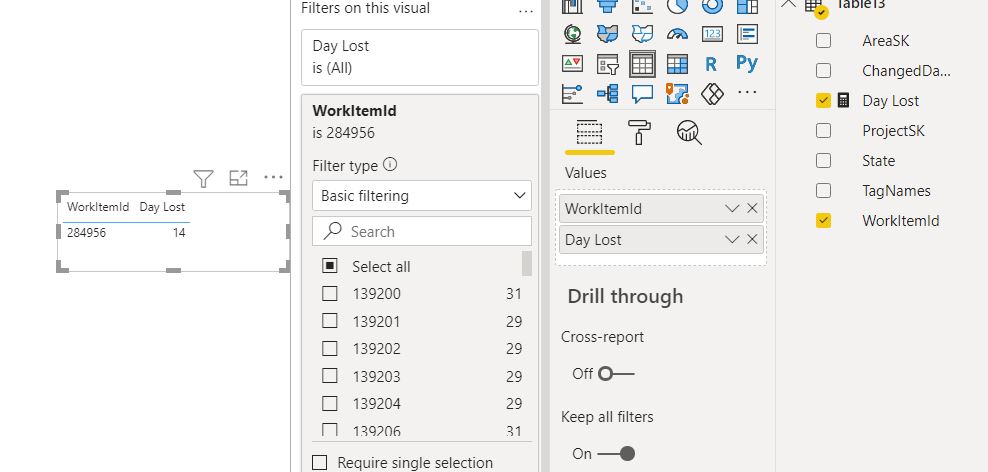Screen dimensions: 988x472
Task: Switch to the Analytics magnifier tab
Action: (689, 133)
